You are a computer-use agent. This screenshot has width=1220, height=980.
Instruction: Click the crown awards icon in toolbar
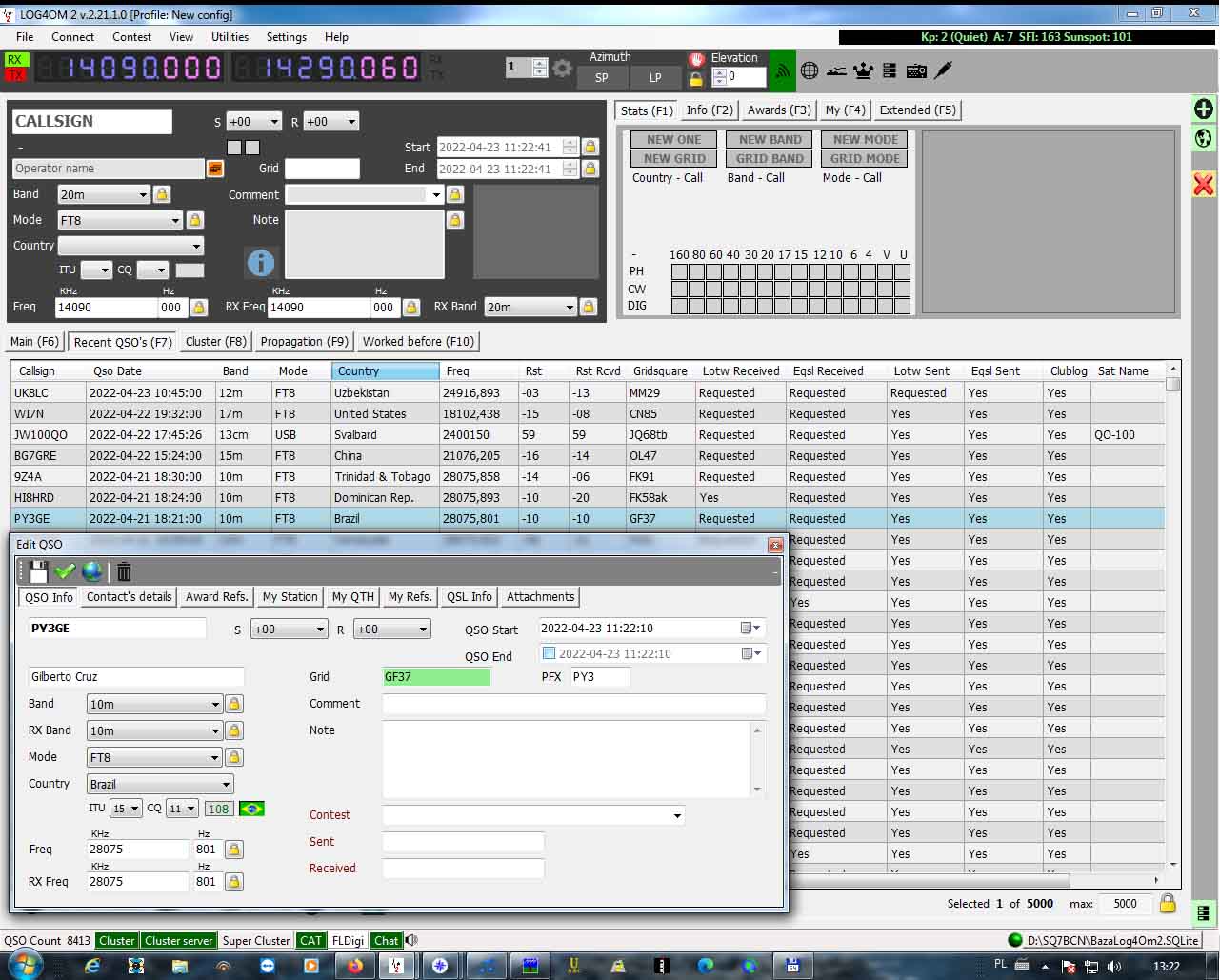(863, 70)
